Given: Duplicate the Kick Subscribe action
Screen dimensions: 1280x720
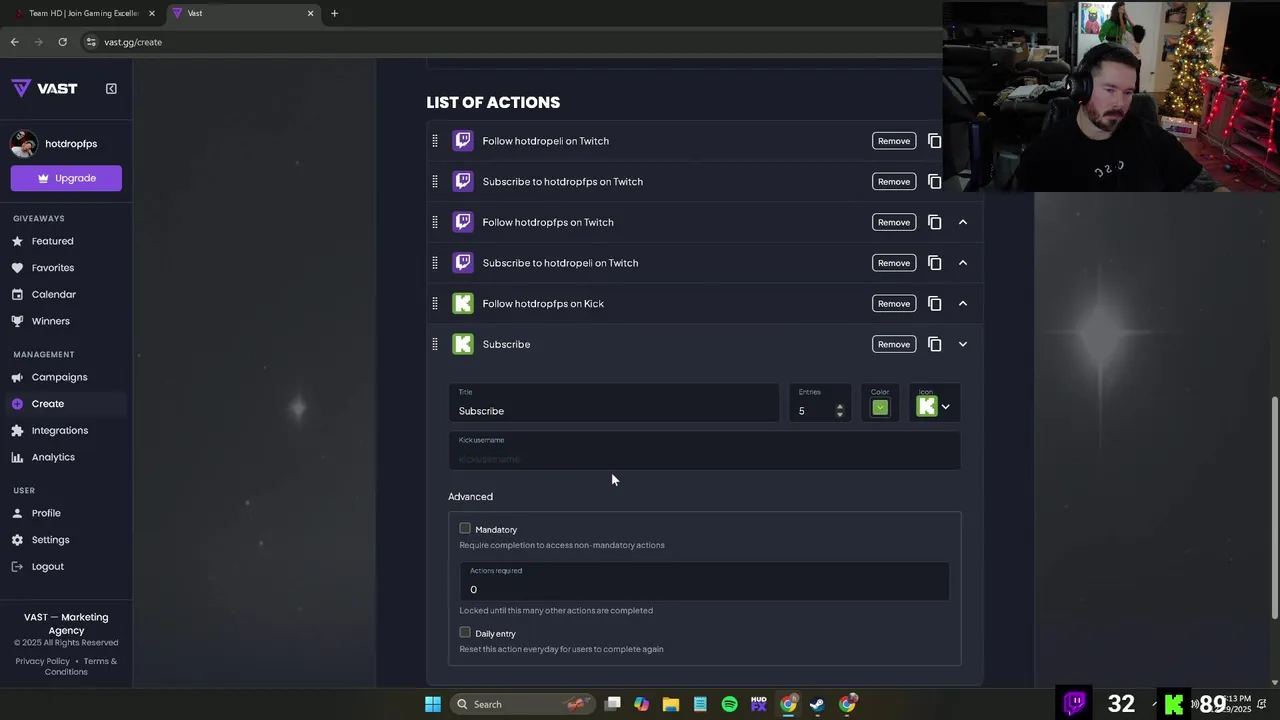Looking at the screenshot, I should (x=934, y=344).
